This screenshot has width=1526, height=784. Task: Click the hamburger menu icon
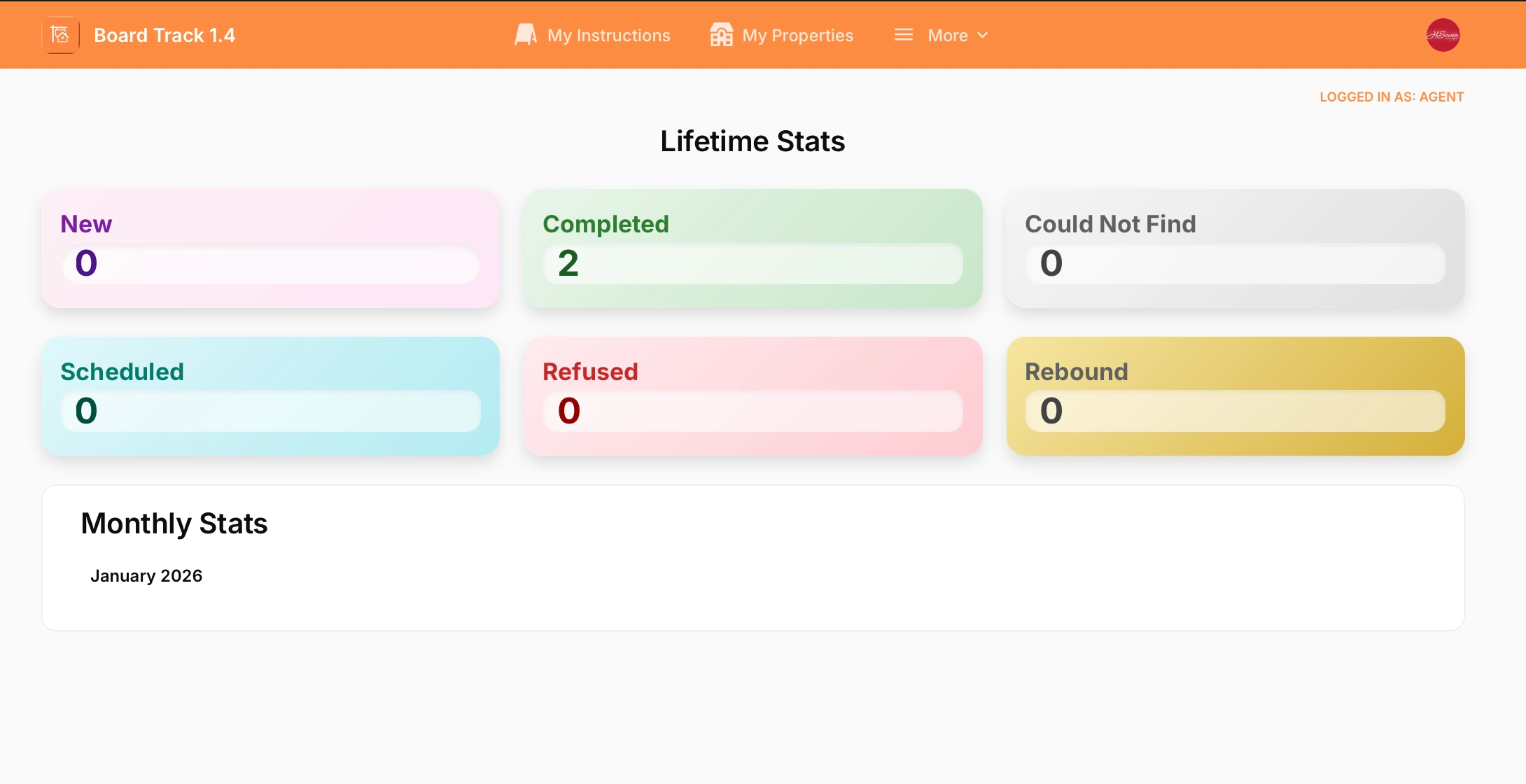(903, 35)
